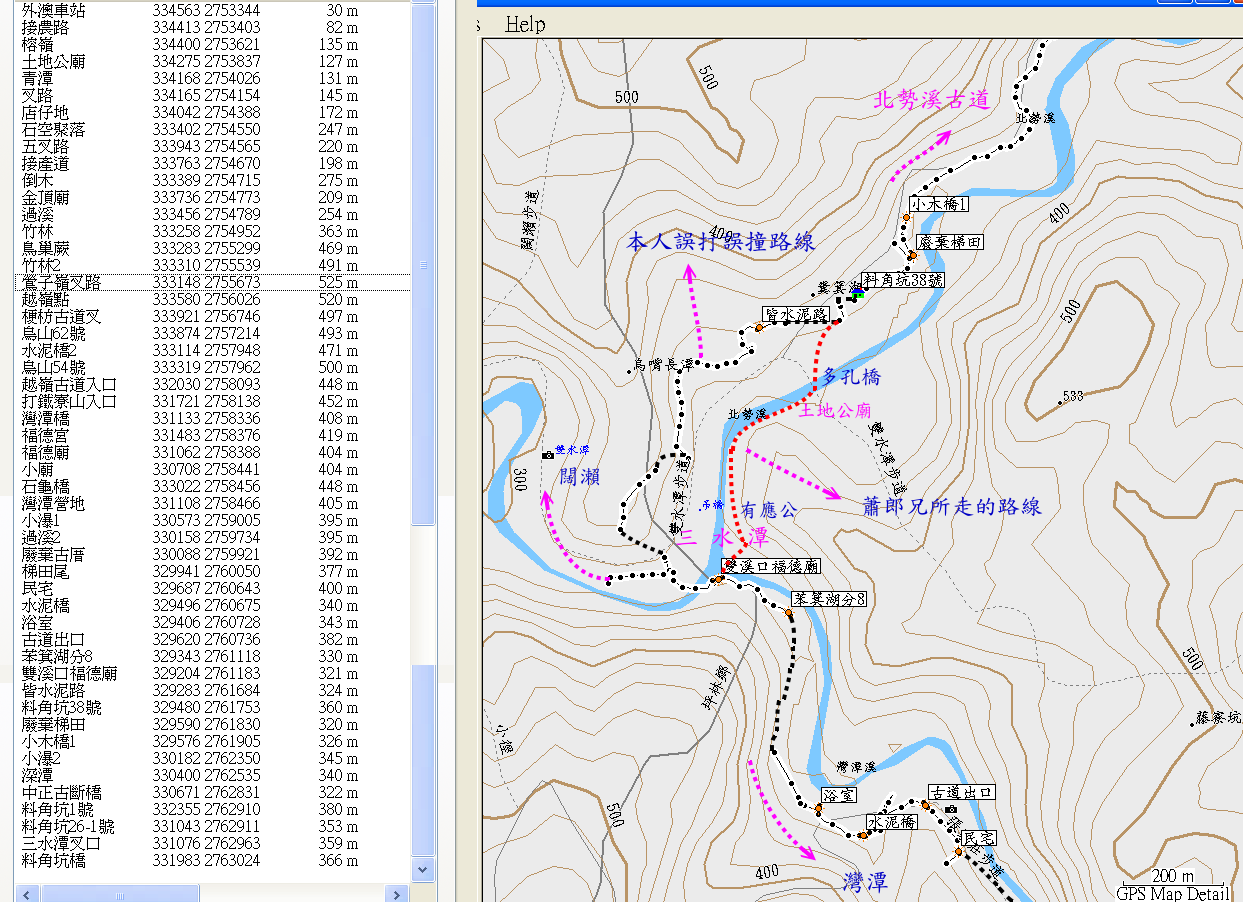Screen dimensions: 1243x902
Task: Select the orange waypoint dot by 水泥橋
Action: [x=863, y=835]
